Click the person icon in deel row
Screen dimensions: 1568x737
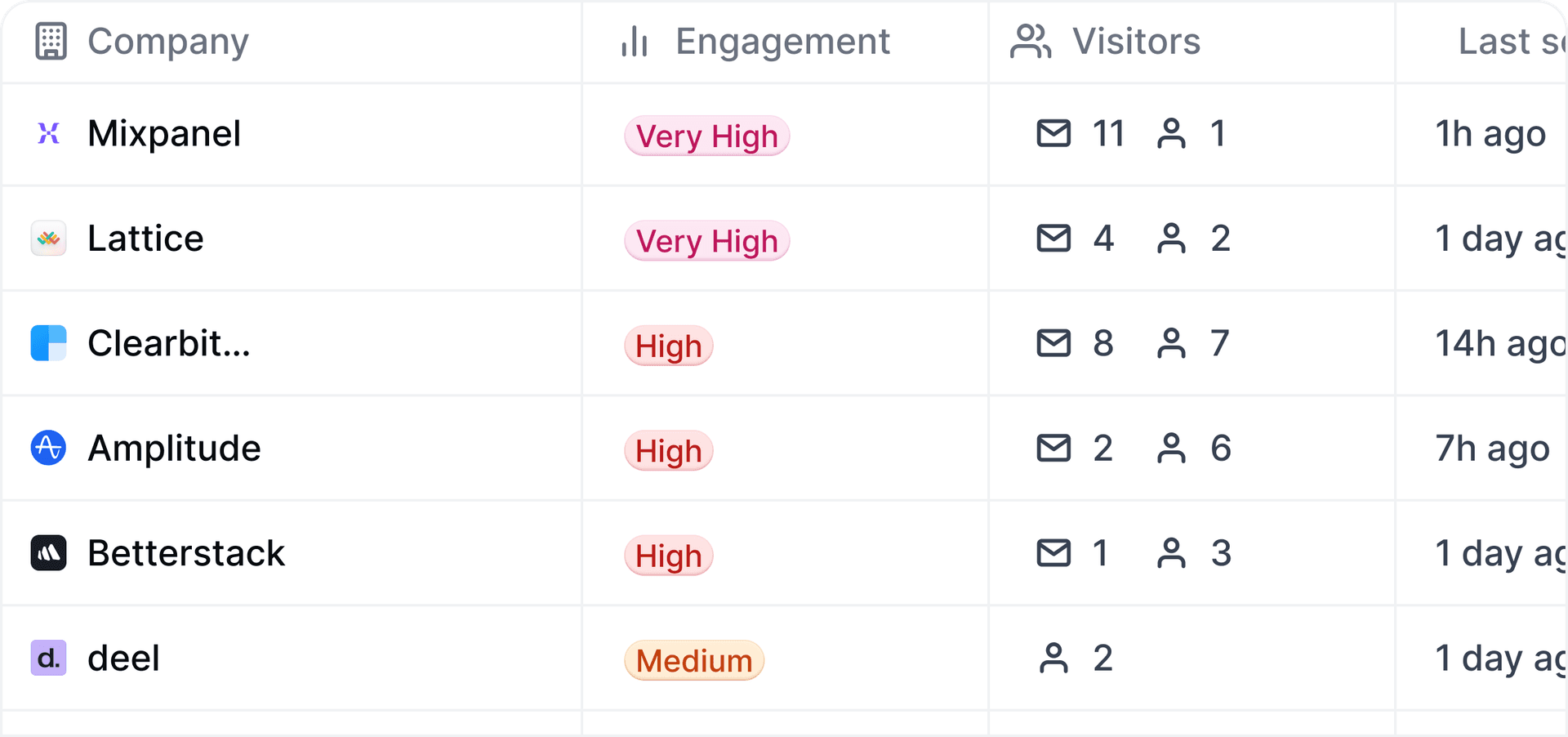(x=1053, y=658)
